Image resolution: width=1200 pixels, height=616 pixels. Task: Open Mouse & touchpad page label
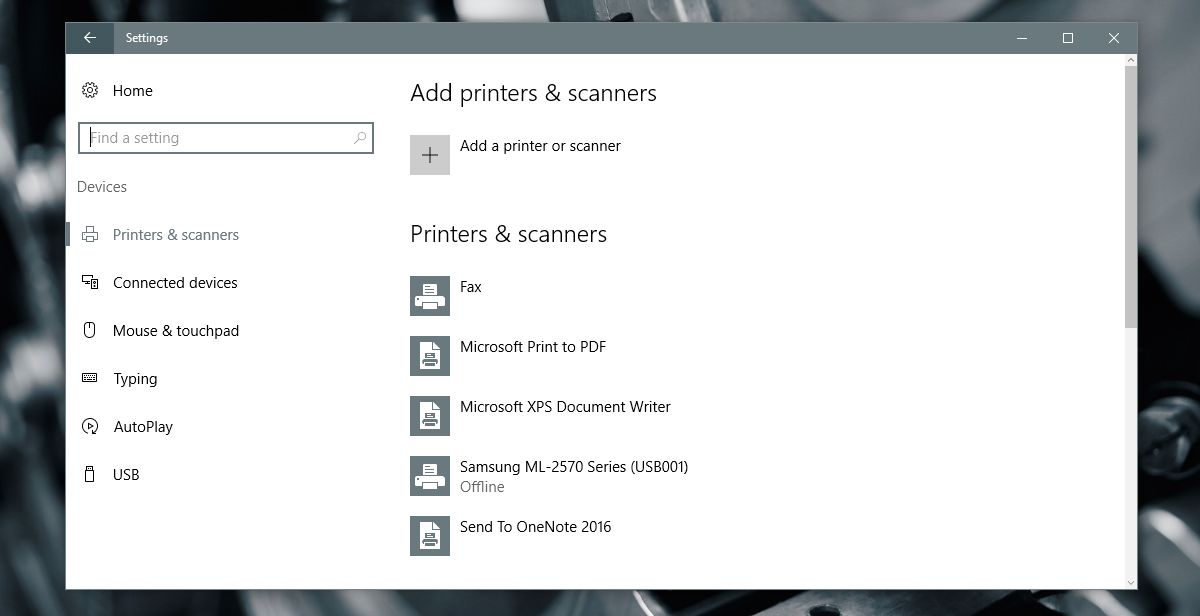(x=176, y=331)
